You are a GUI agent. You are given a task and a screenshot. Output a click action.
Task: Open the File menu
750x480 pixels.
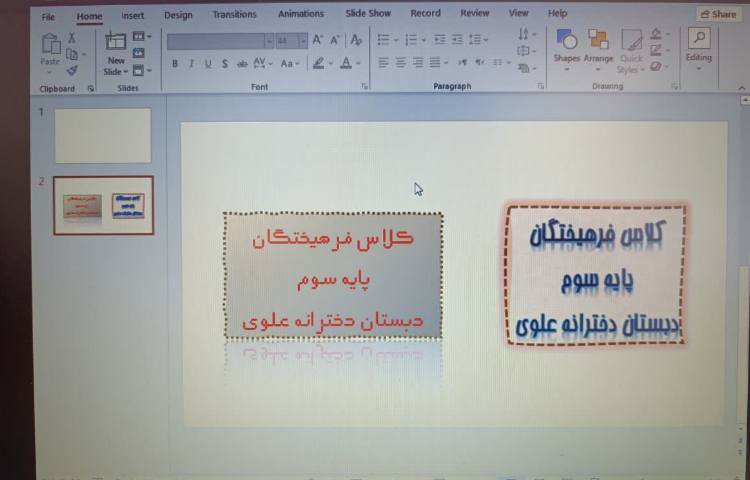[48, 17]
